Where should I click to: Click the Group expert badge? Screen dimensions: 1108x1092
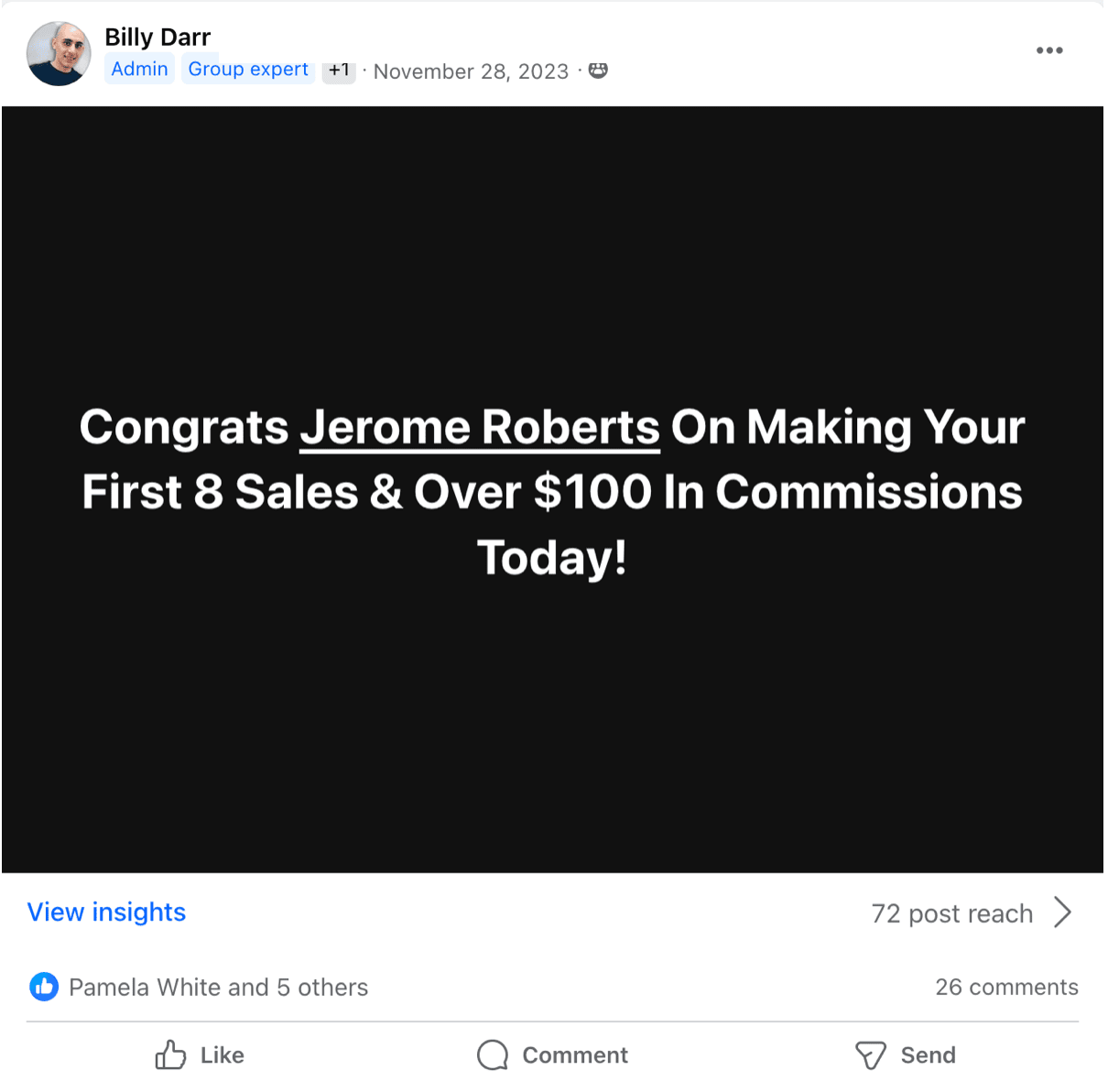click(x=248, y=70)
